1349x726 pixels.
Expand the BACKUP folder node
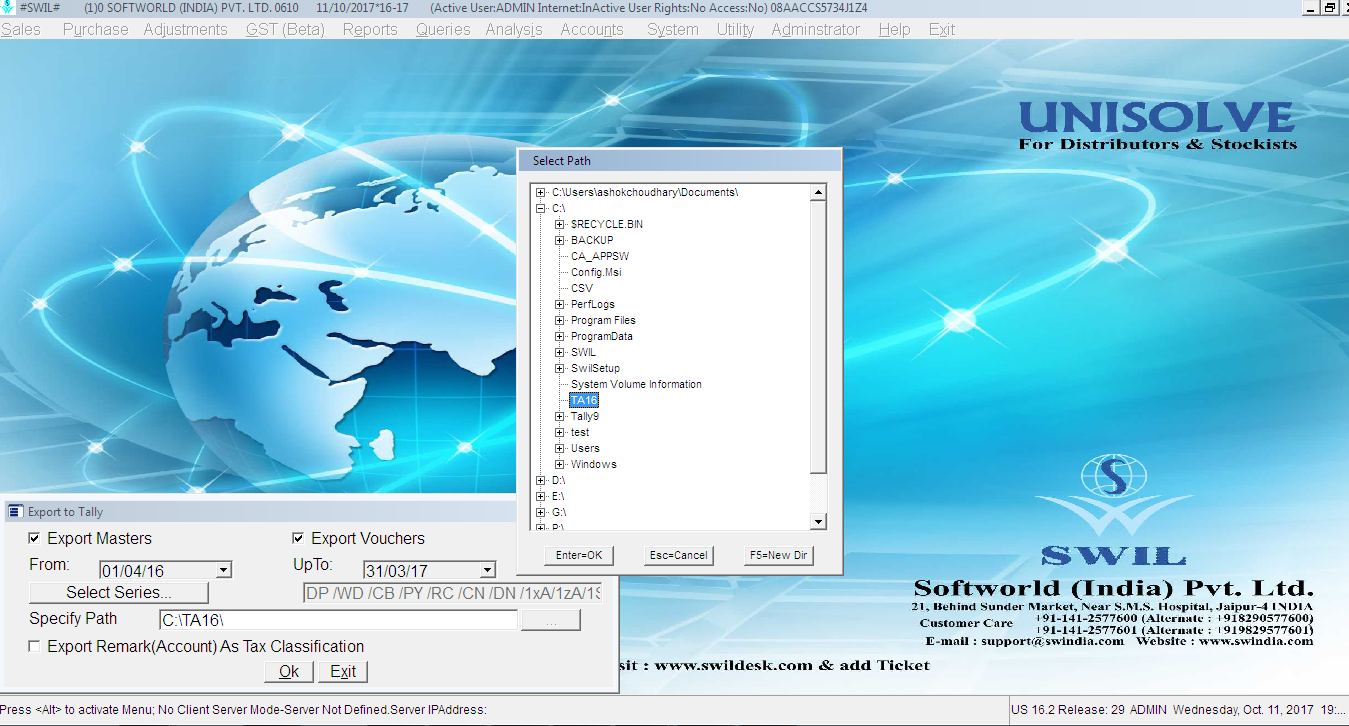[560, 240]
